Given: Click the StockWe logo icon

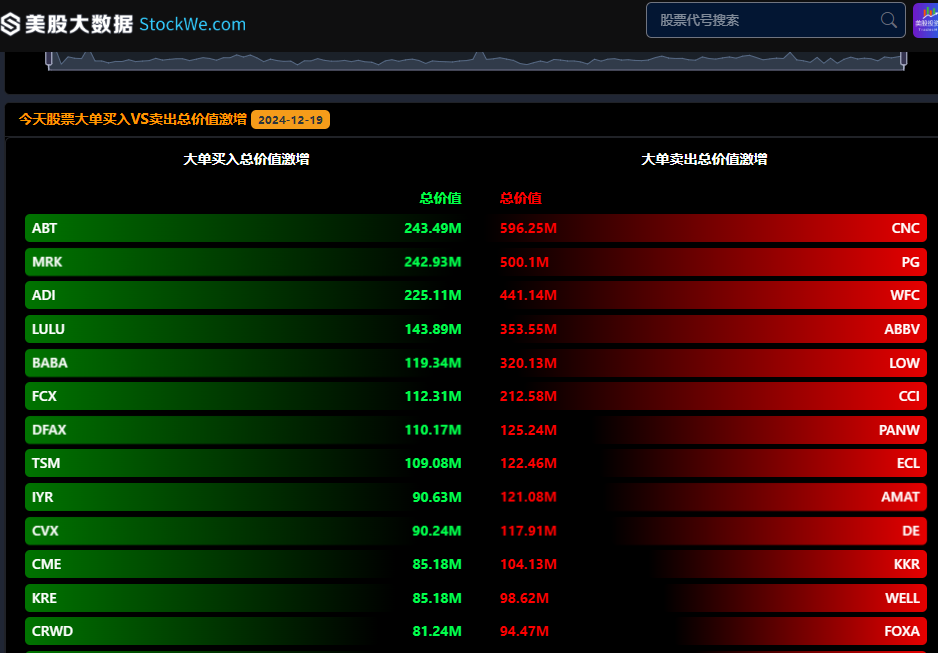Looking at the screenshot, I should (x=10, y=24).
